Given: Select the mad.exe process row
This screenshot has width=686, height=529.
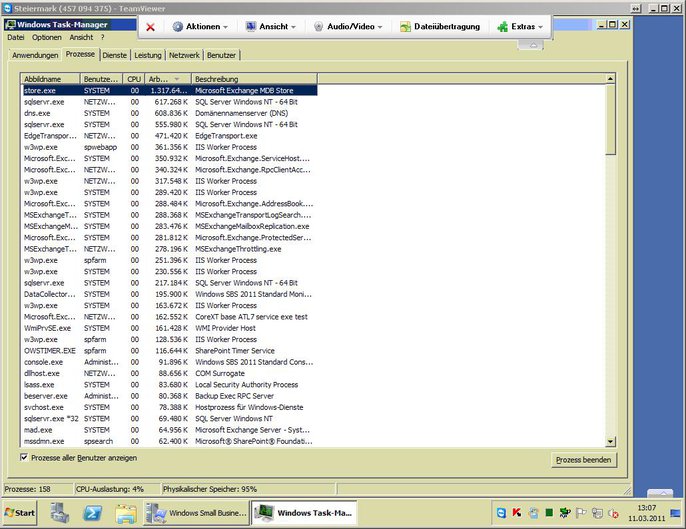Looking at the screenshot, I should (x=170, y=430).
